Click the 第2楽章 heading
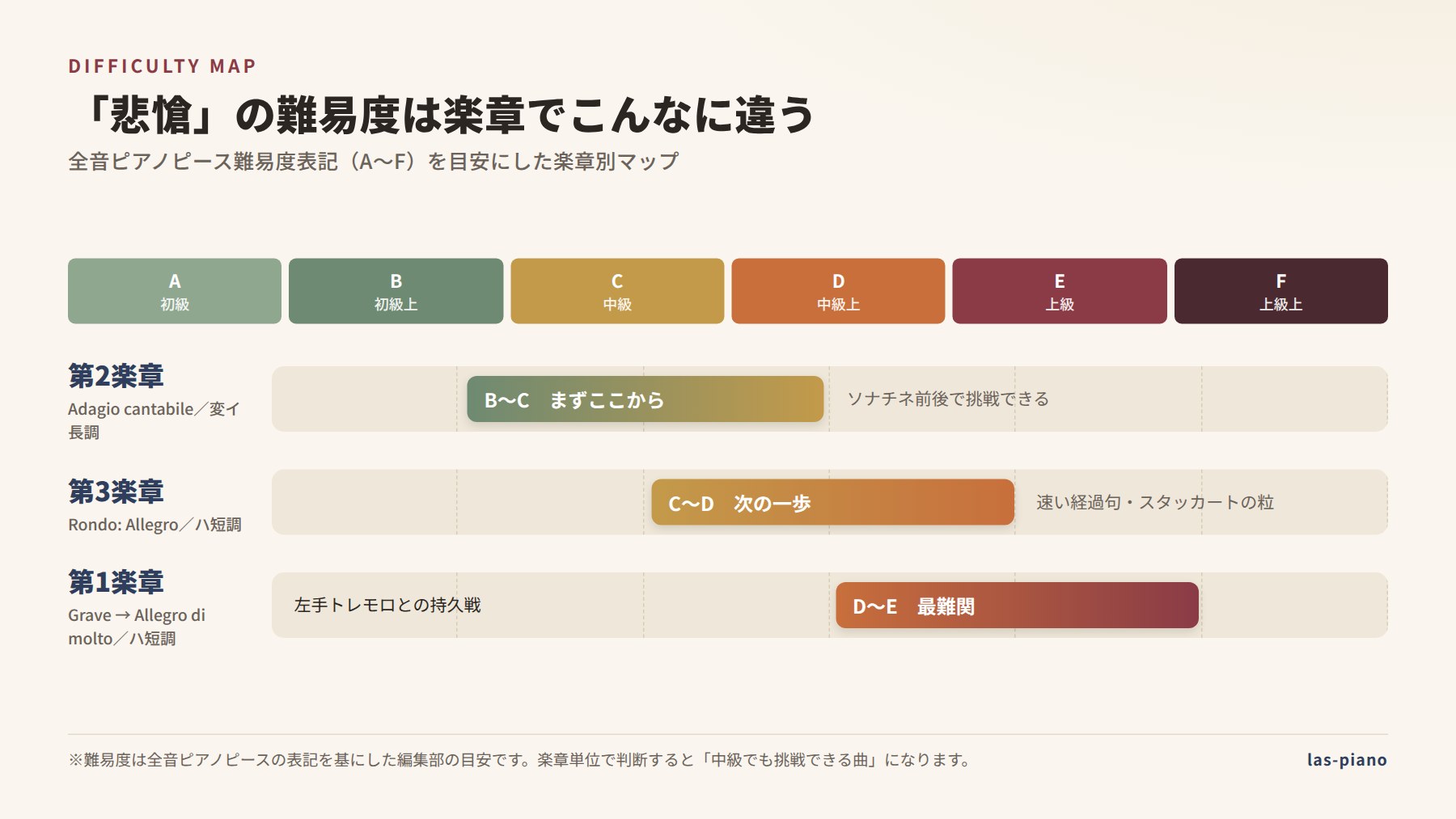Viewport: 1456px width, 819px height. pyautogui.click(x=116, y=376)
